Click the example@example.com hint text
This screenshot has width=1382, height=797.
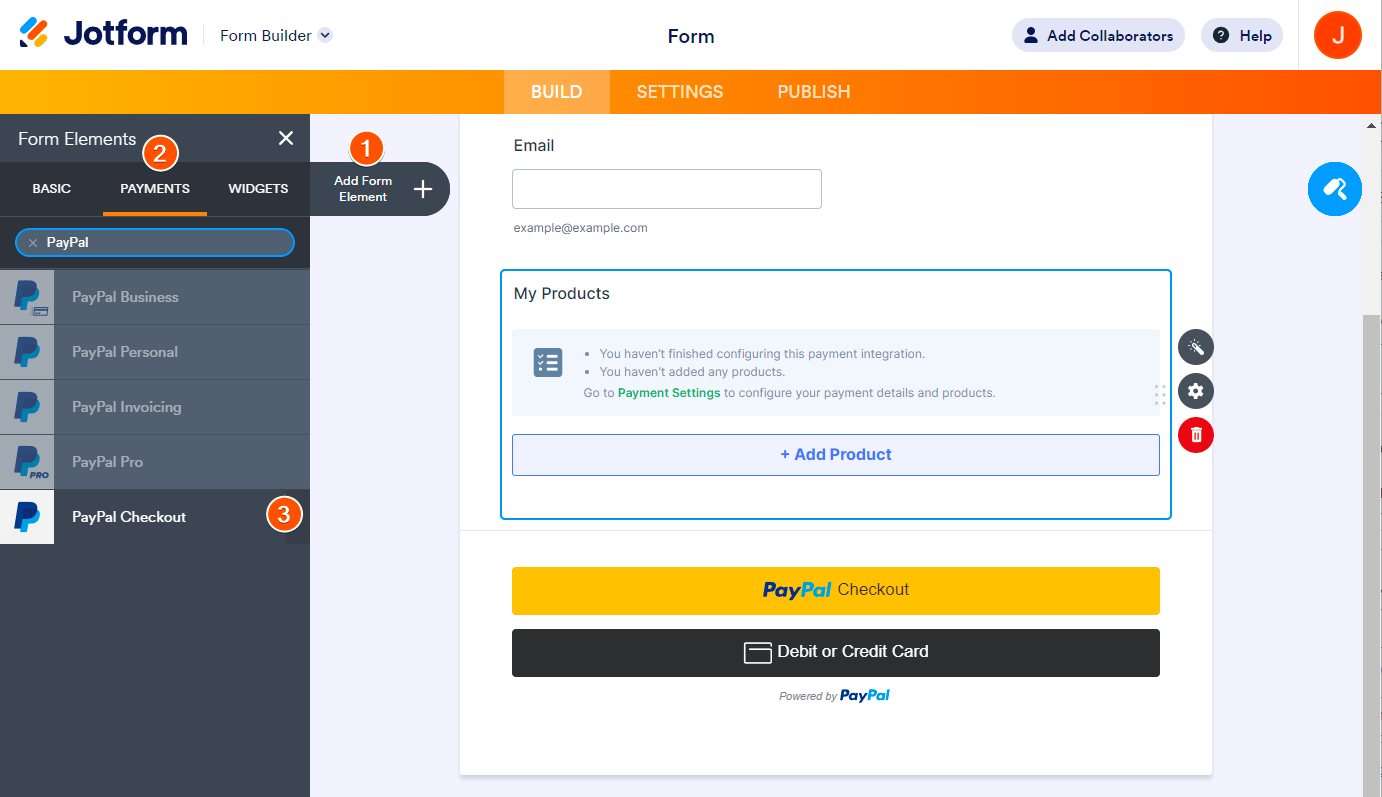[581, 228]
